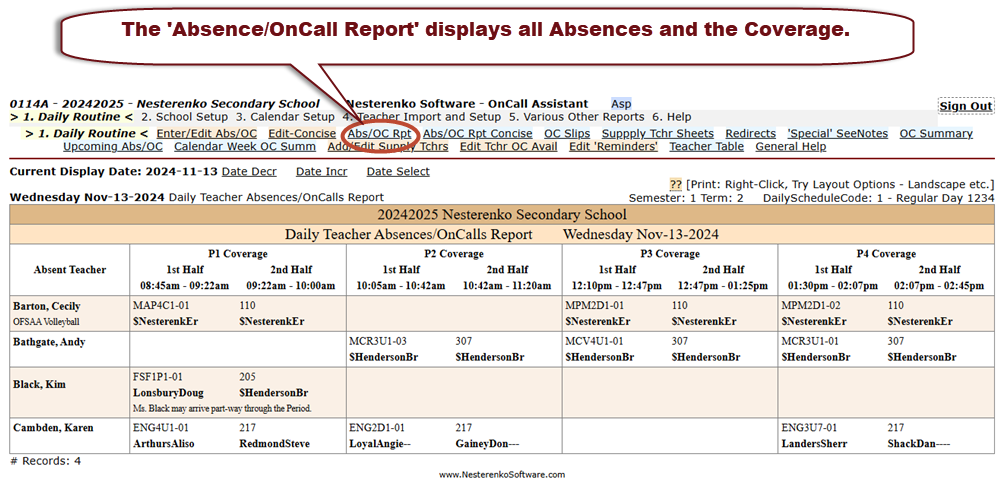Click the General Help link
The image size is (1000, 503).
[790, 147]
